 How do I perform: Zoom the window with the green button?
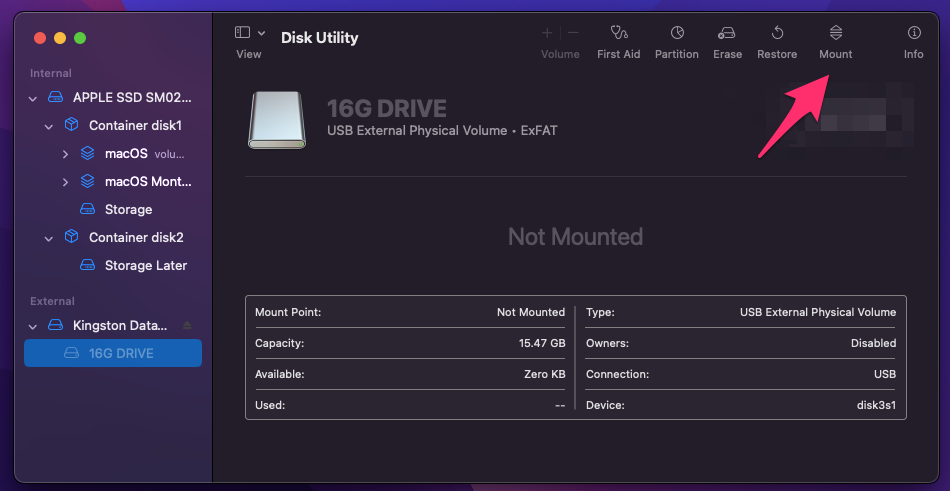click(80, 38)
